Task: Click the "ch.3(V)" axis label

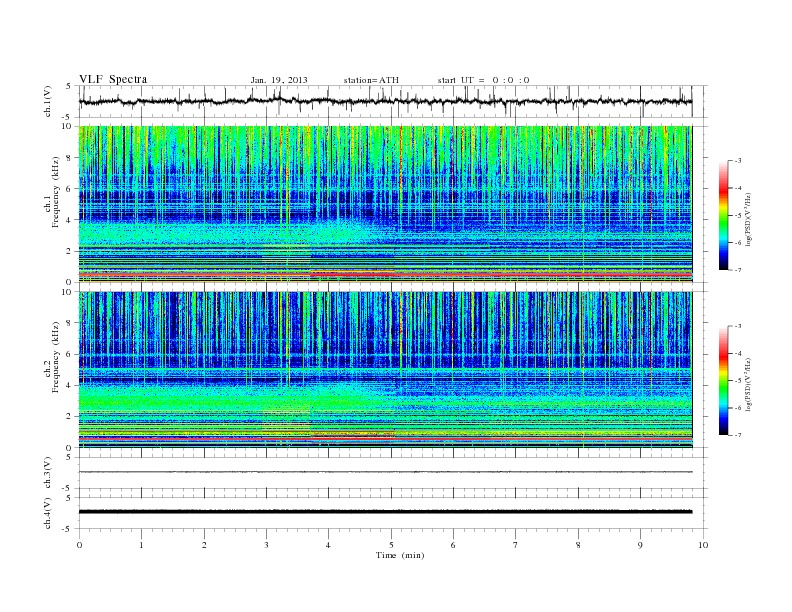Action: click(48, 473)
